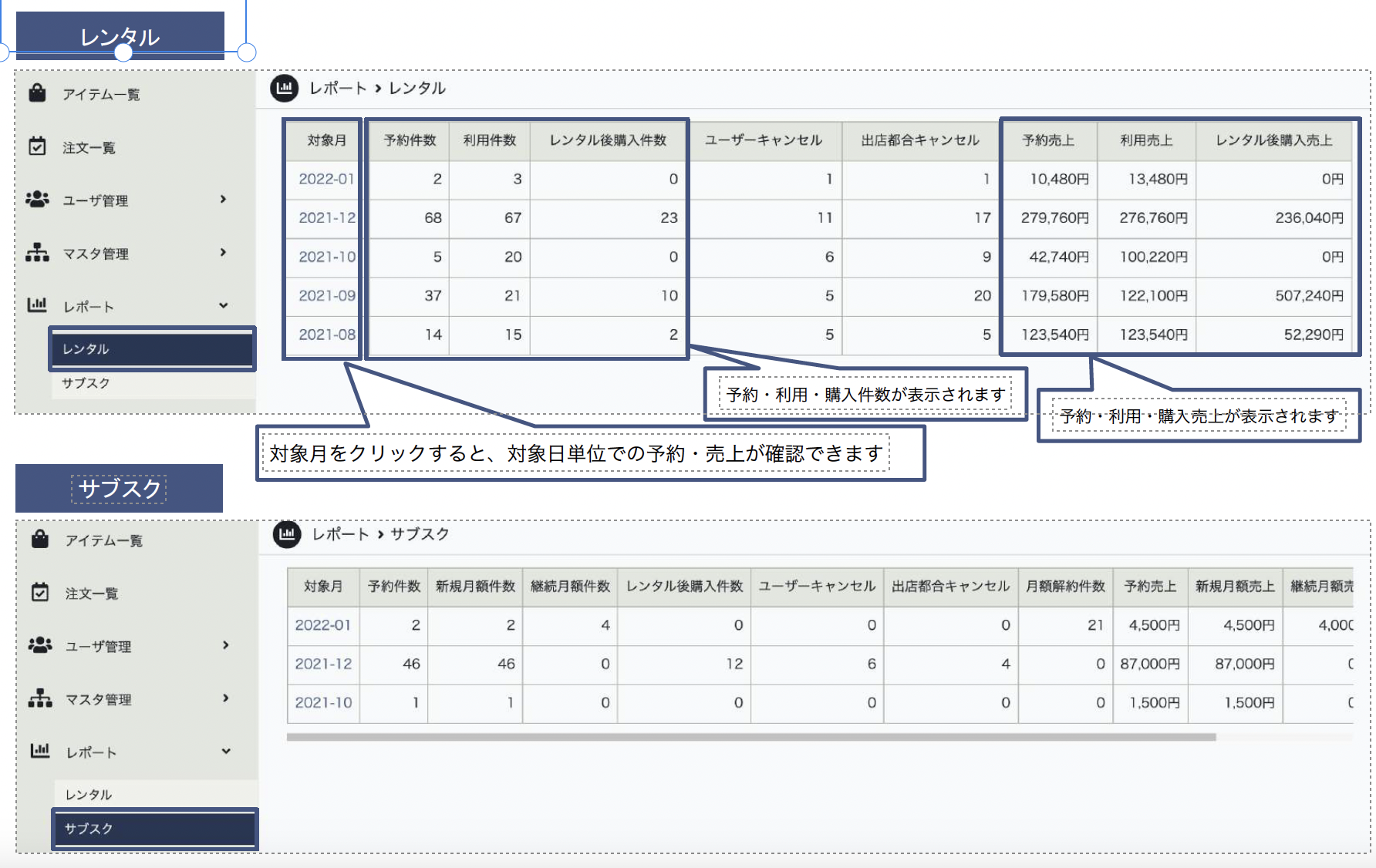Open サブスク submenu item in the top sidebar

[86, 383]
